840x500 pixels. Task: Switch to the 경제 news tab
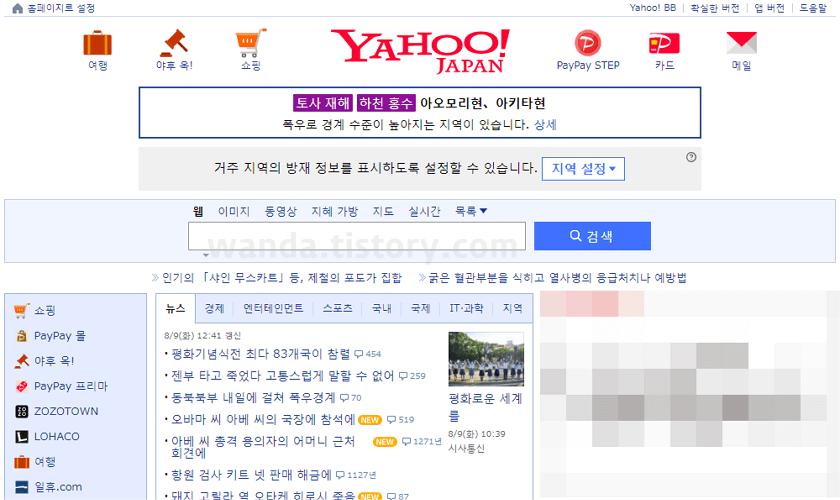(x=214, y=308)
